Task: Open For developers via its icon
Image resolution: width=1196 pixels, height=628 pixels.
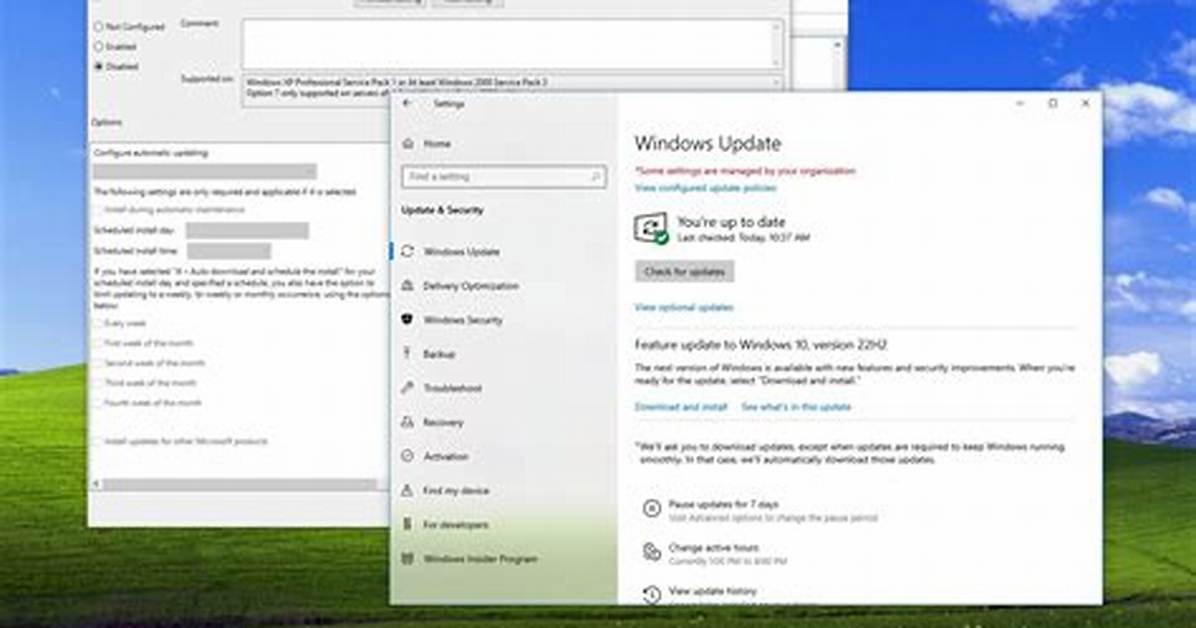Action: (407, 524)
